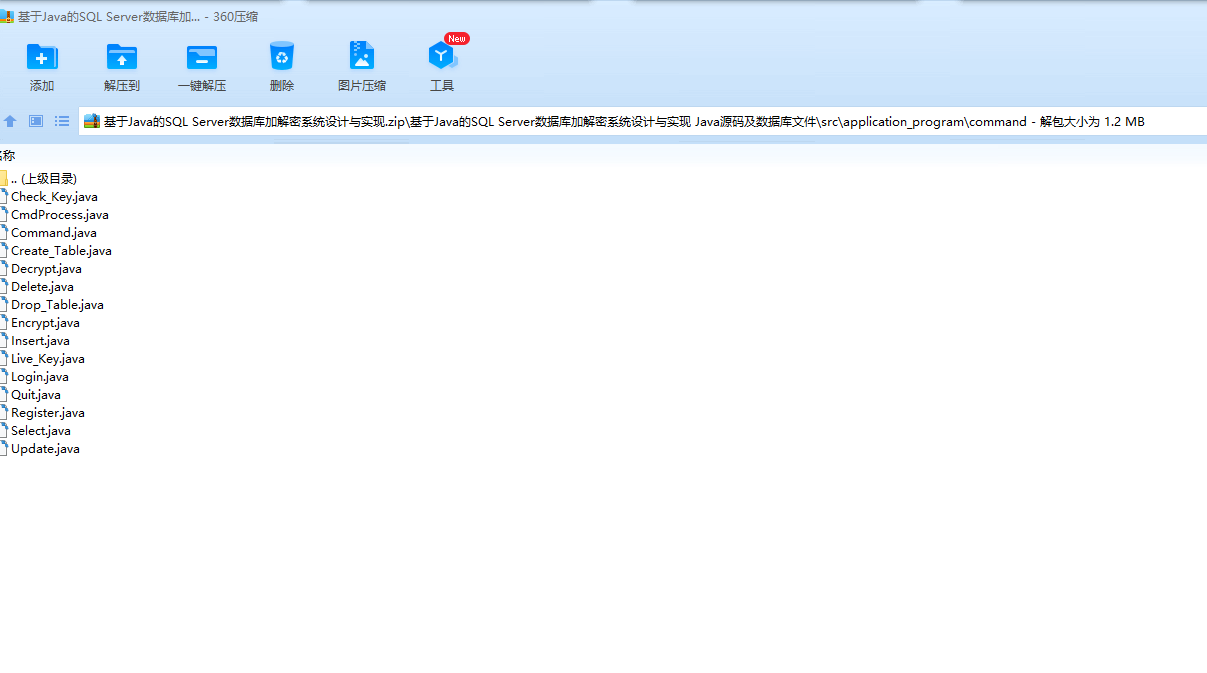The width and height of the screenshot is (1207, 673).
Task: Open the 图片压缩 image compression tool
Action: (362, 56)
